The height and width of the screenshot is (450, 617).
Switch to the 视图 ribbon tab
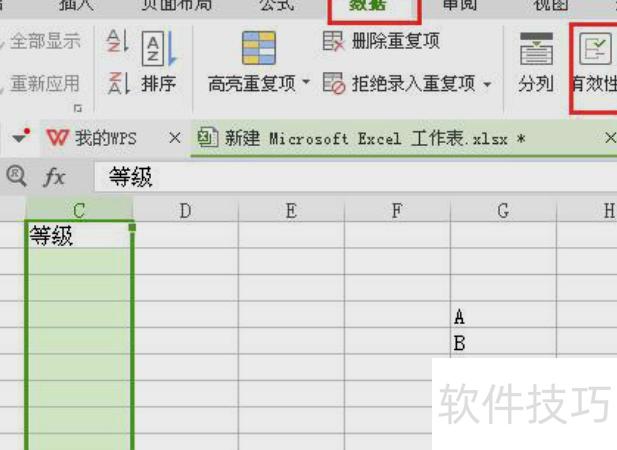[x=551, y=6]
